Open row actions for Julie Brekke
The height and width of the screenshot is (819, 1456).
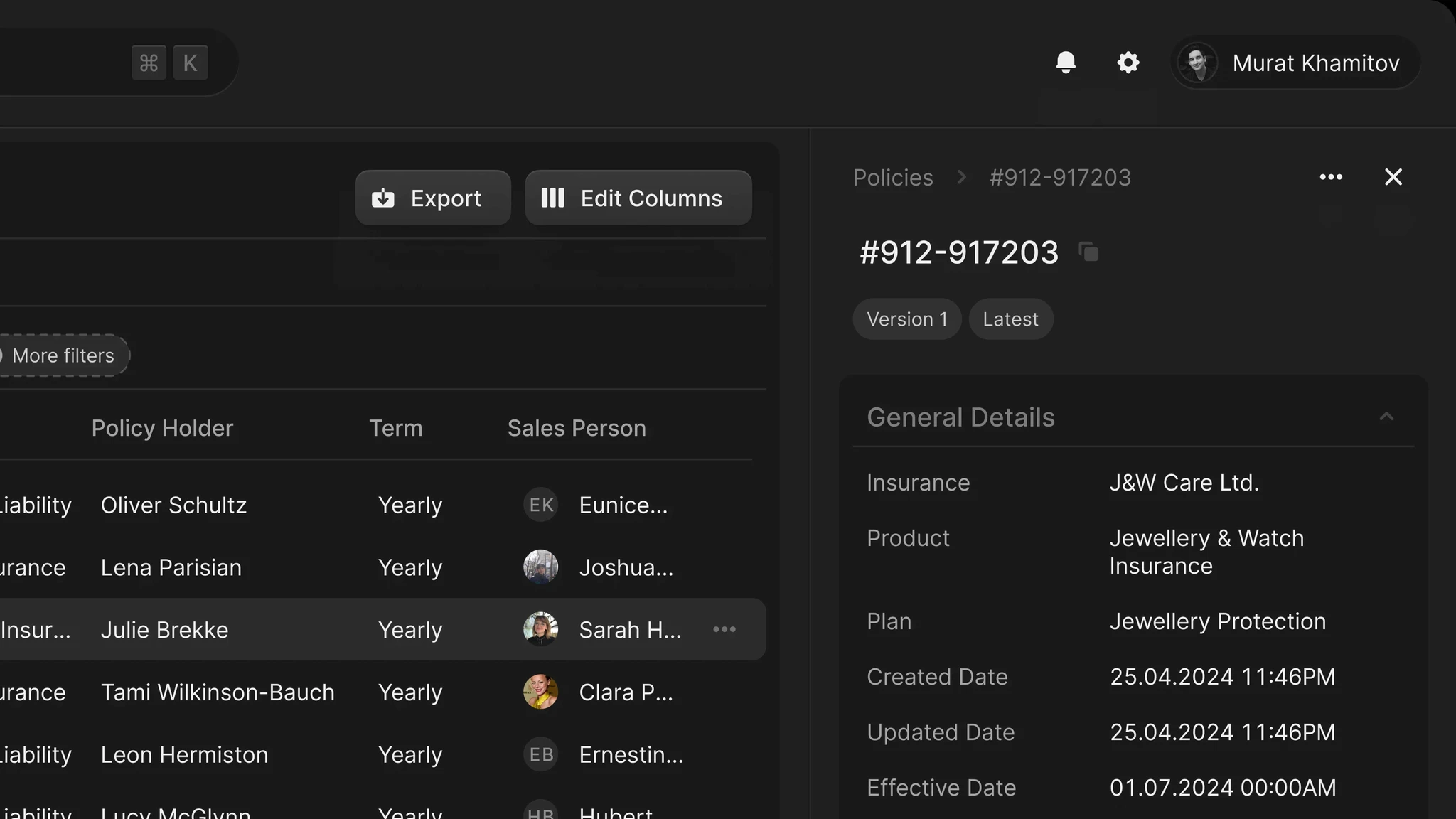click(724, 629)
